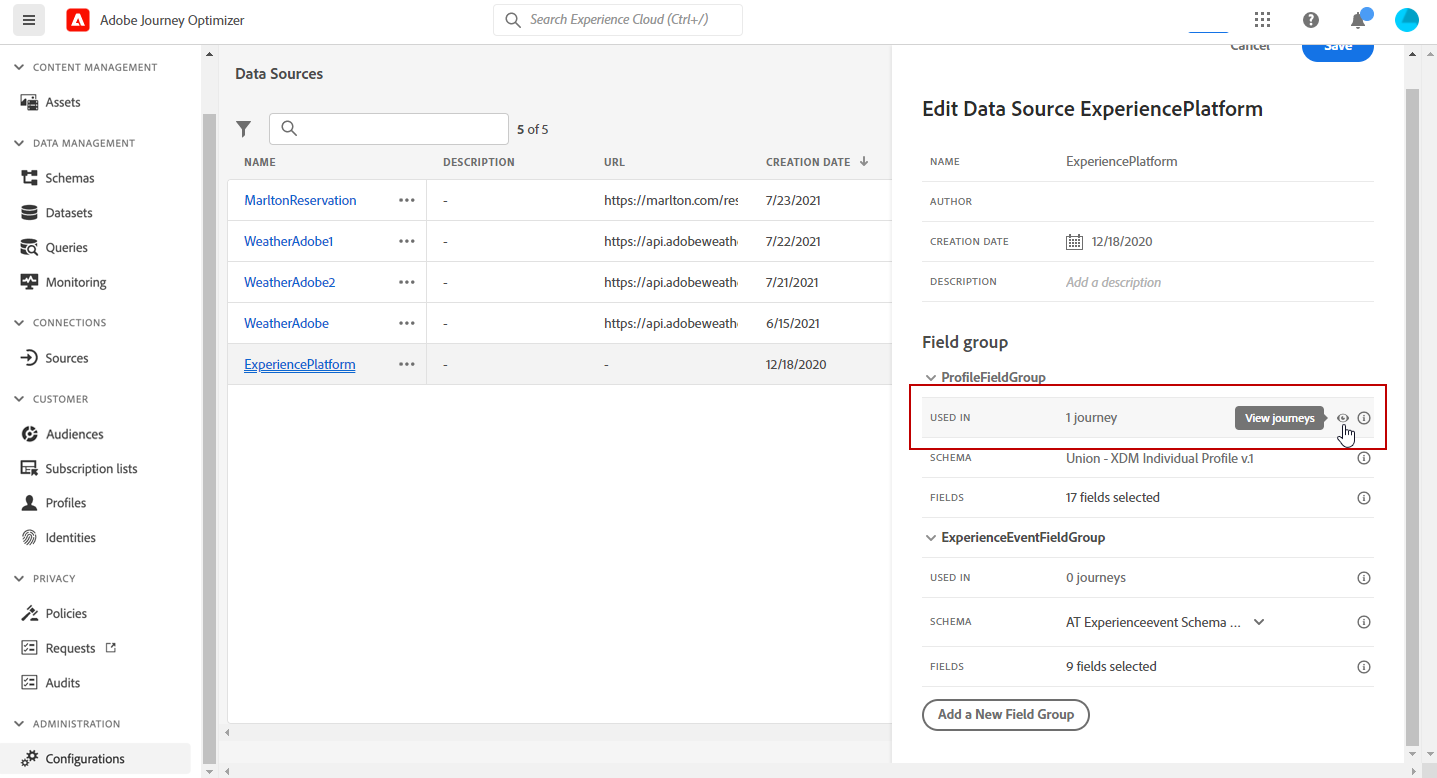This screenshot has height=778, width=1437.
Task: Click the Save button
Action: 1338,49
